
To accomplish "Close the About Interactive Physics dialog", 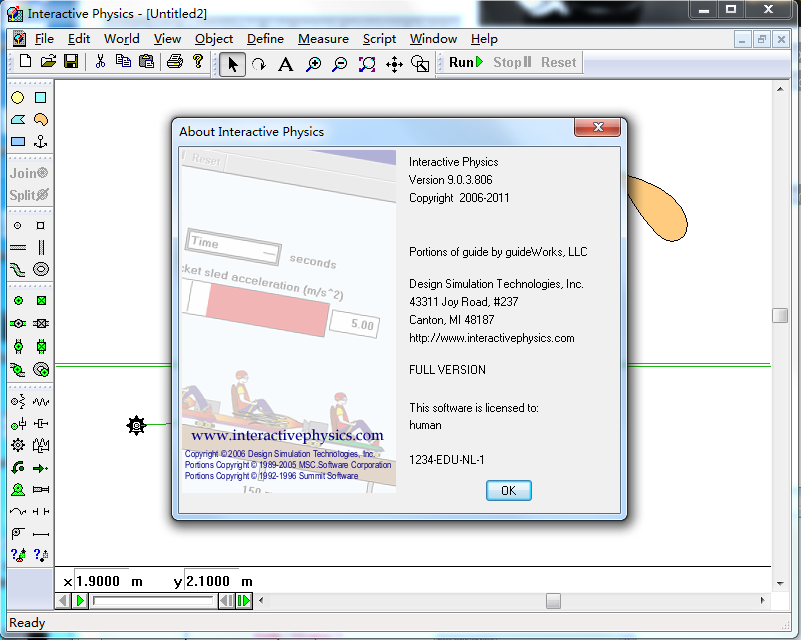I will [x=598, y=127].
